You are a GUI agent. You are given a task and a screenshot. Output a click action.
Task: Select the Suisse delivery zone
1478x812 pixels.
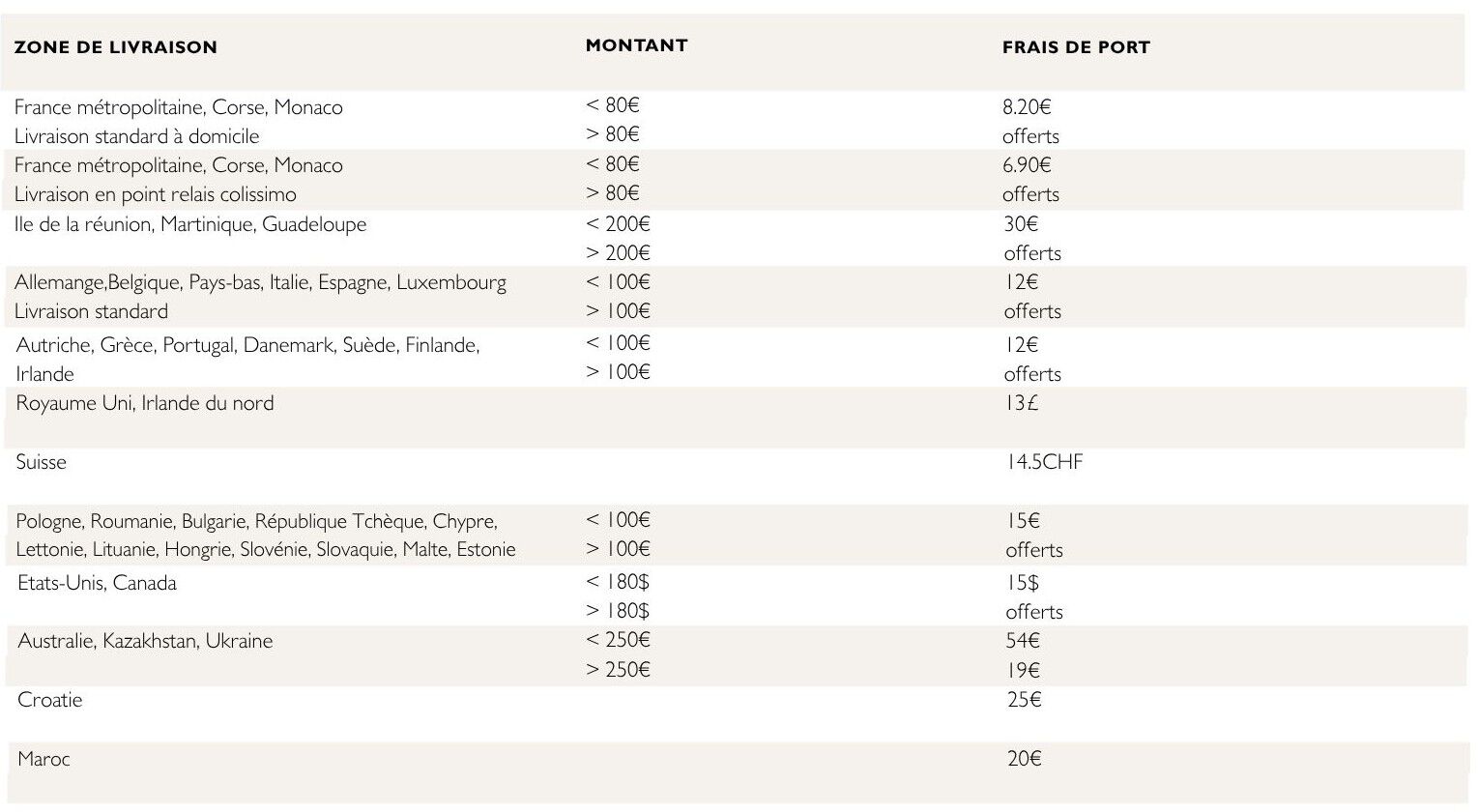click(x=42, y=462)
